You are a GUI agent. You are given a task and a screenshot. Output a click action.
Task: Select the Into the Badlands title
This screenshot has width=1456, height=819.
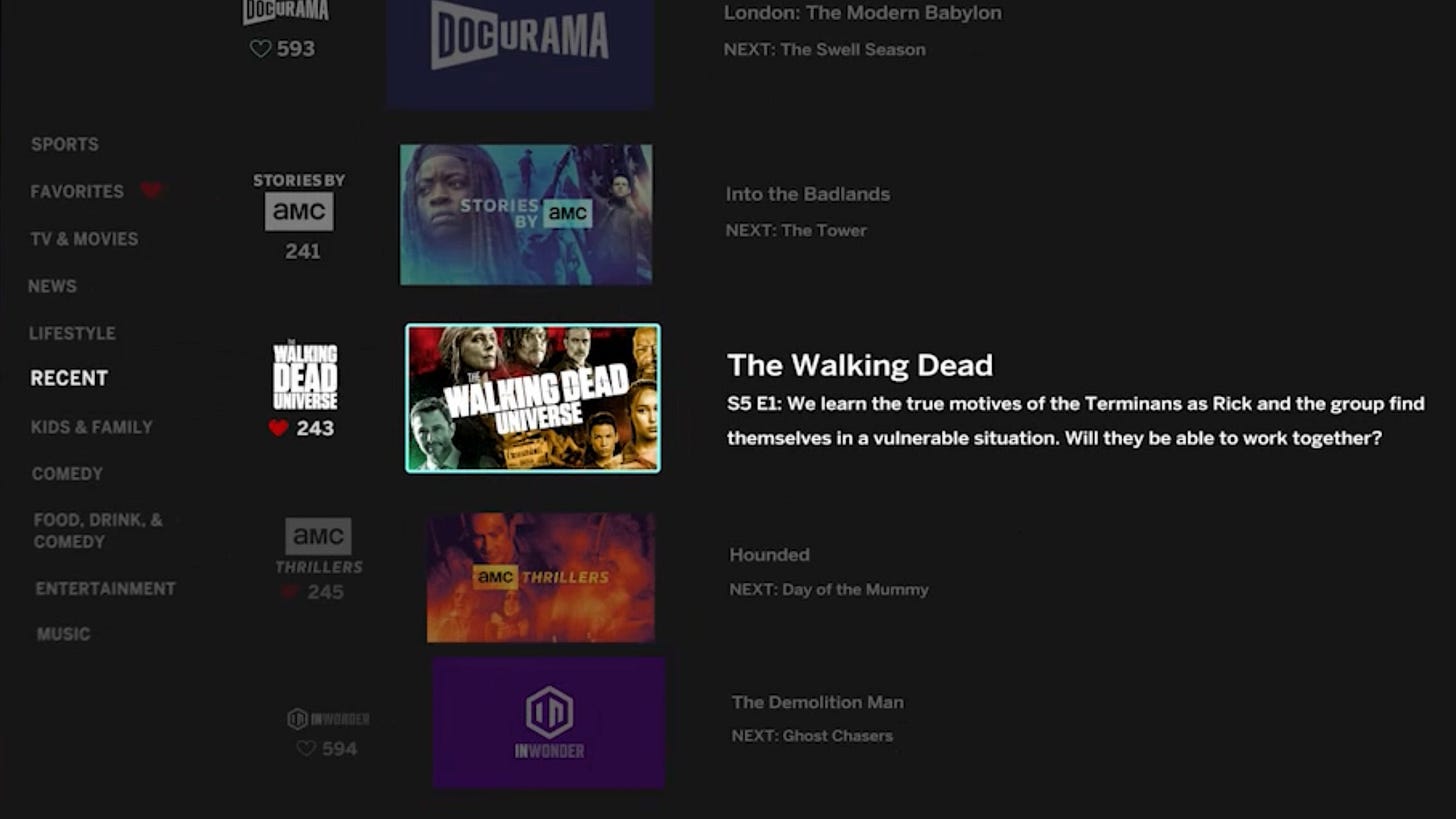pos(808,194)
